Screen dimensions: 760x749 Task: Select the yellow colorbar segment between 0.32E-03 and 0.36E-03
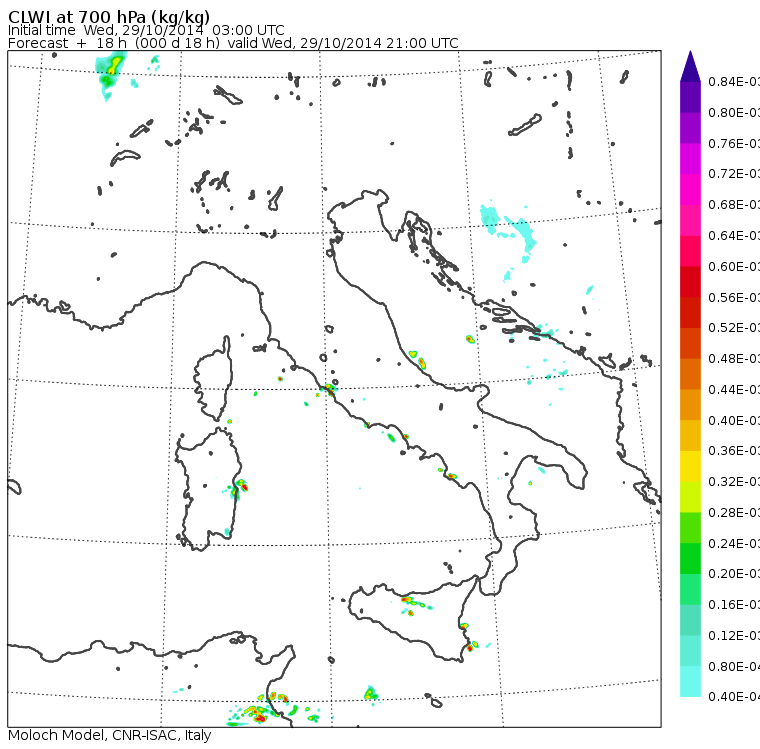(690, 466)
